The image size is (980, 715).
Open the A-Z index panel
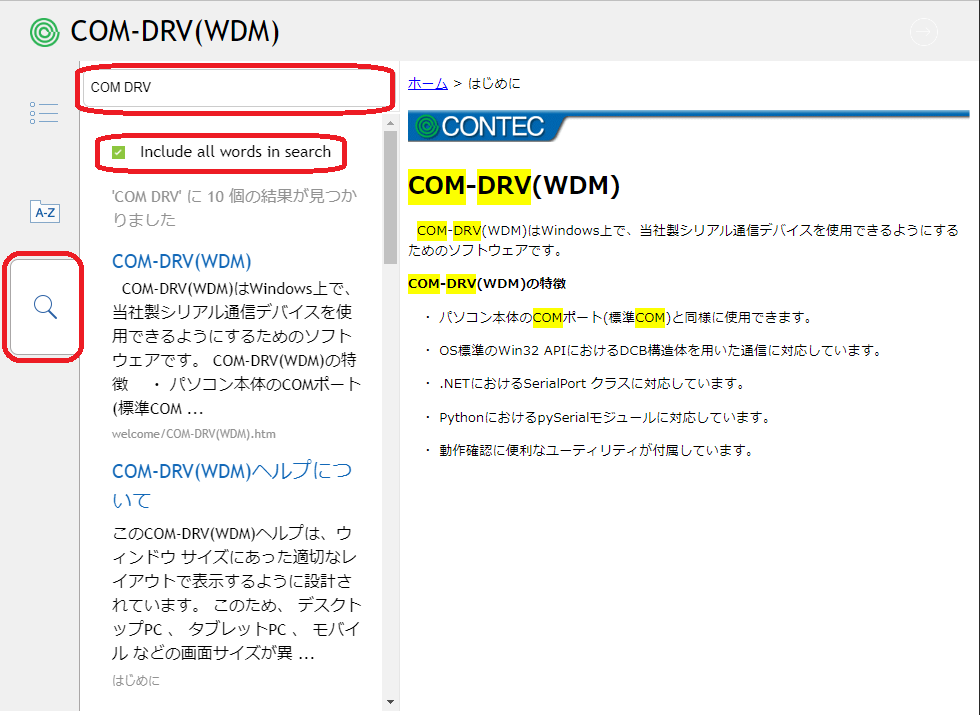(x=44, y=212)
